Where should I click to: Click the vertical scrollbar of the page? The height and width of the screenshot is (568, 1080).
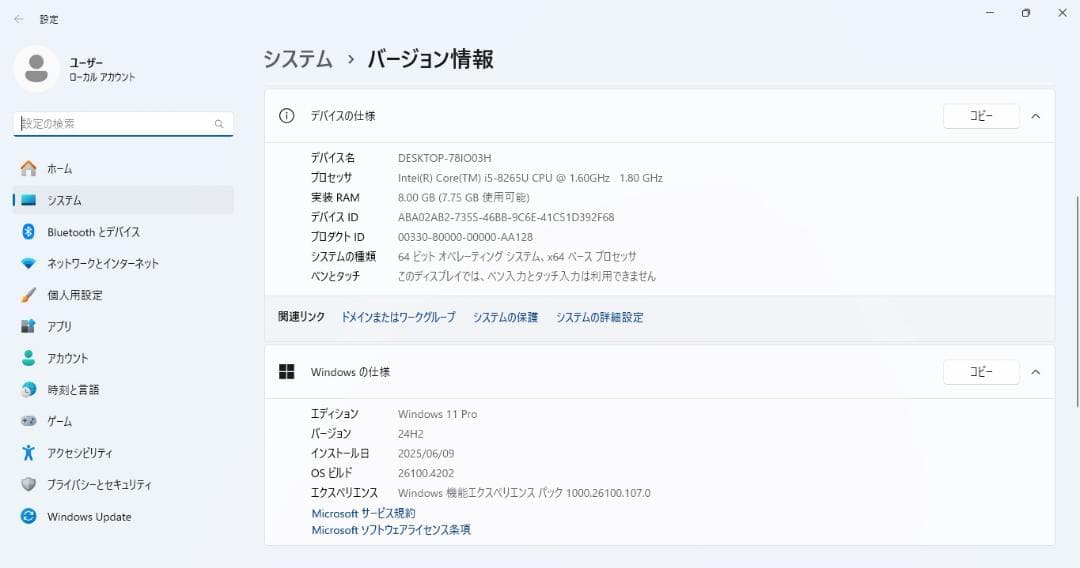tap(1077, 301)
